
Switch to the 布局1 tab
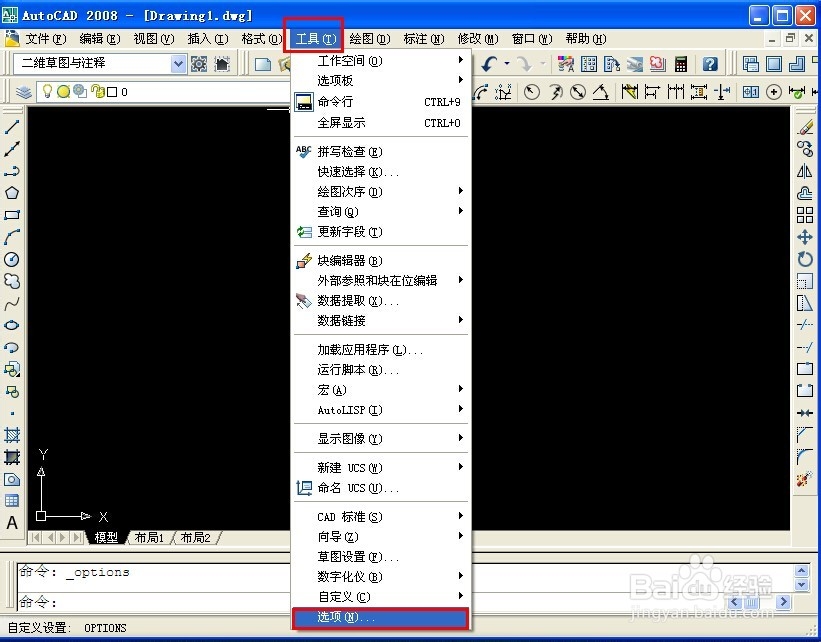149,538
